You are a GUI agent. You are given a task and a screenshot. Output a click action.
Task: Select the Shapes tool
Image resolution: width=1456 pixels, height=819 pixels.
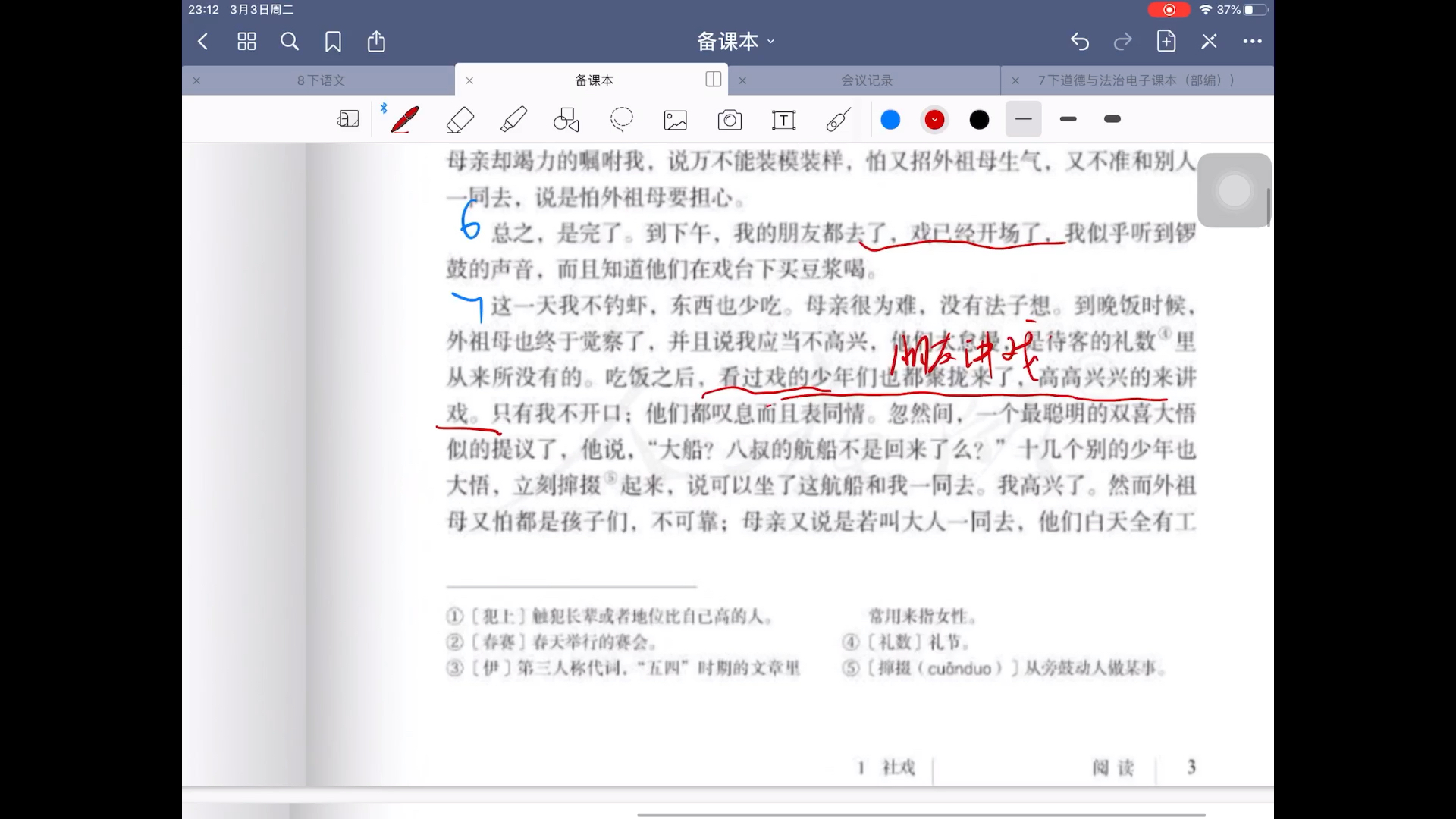pyautogui.click(x=566, y=119)
